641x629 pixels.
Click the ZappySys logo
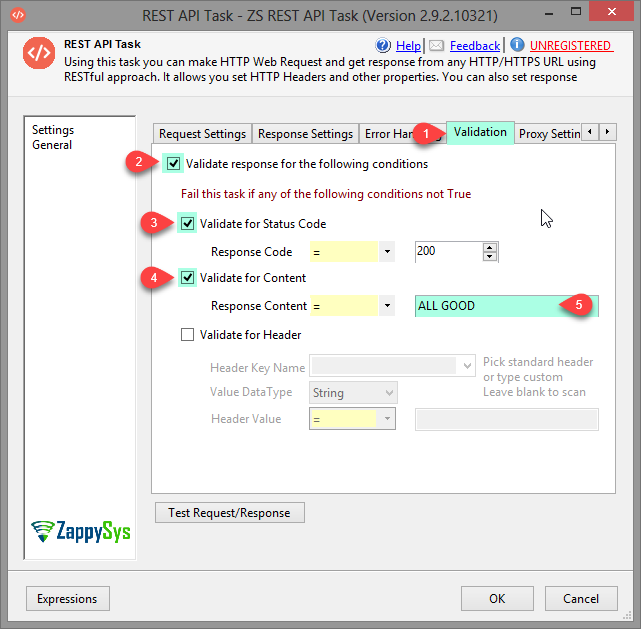click(x=81, y=531)
